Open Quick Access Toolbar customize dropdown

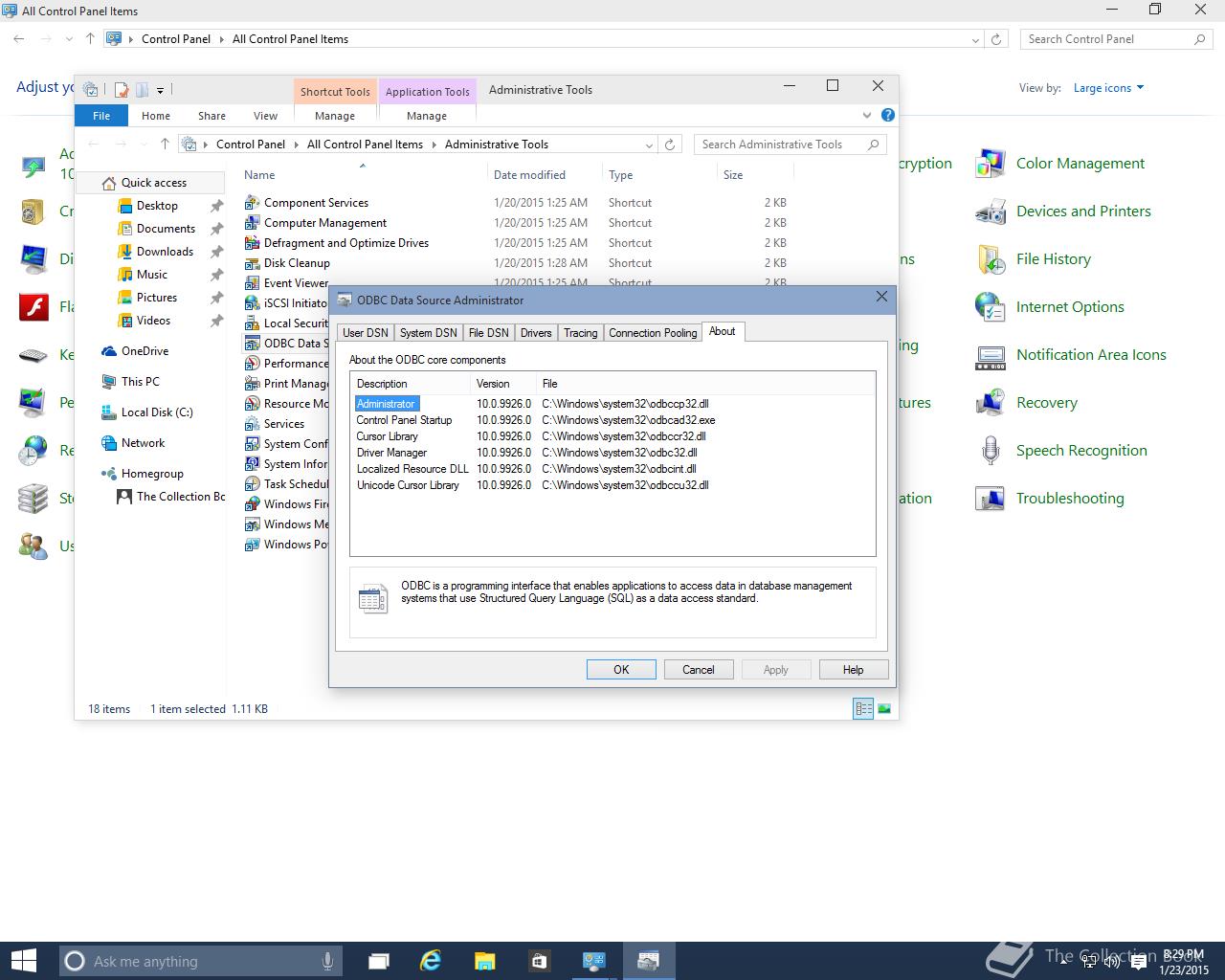160,90
